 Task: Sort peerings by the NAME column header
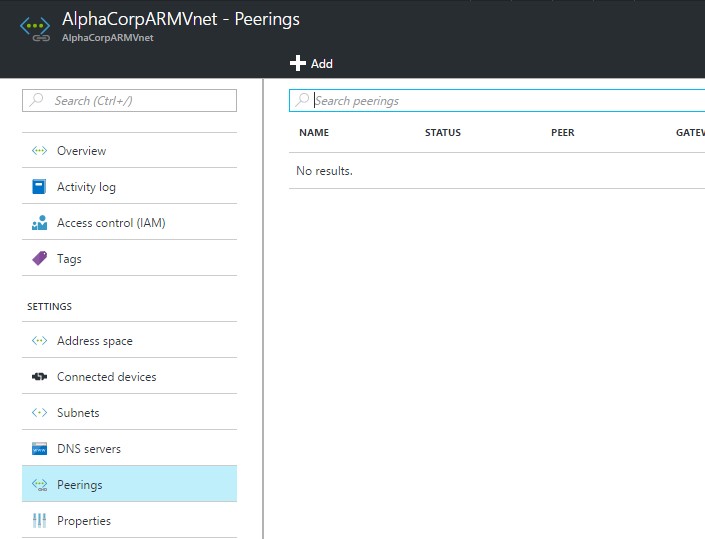pyautogui.click(x=314, y=133)
